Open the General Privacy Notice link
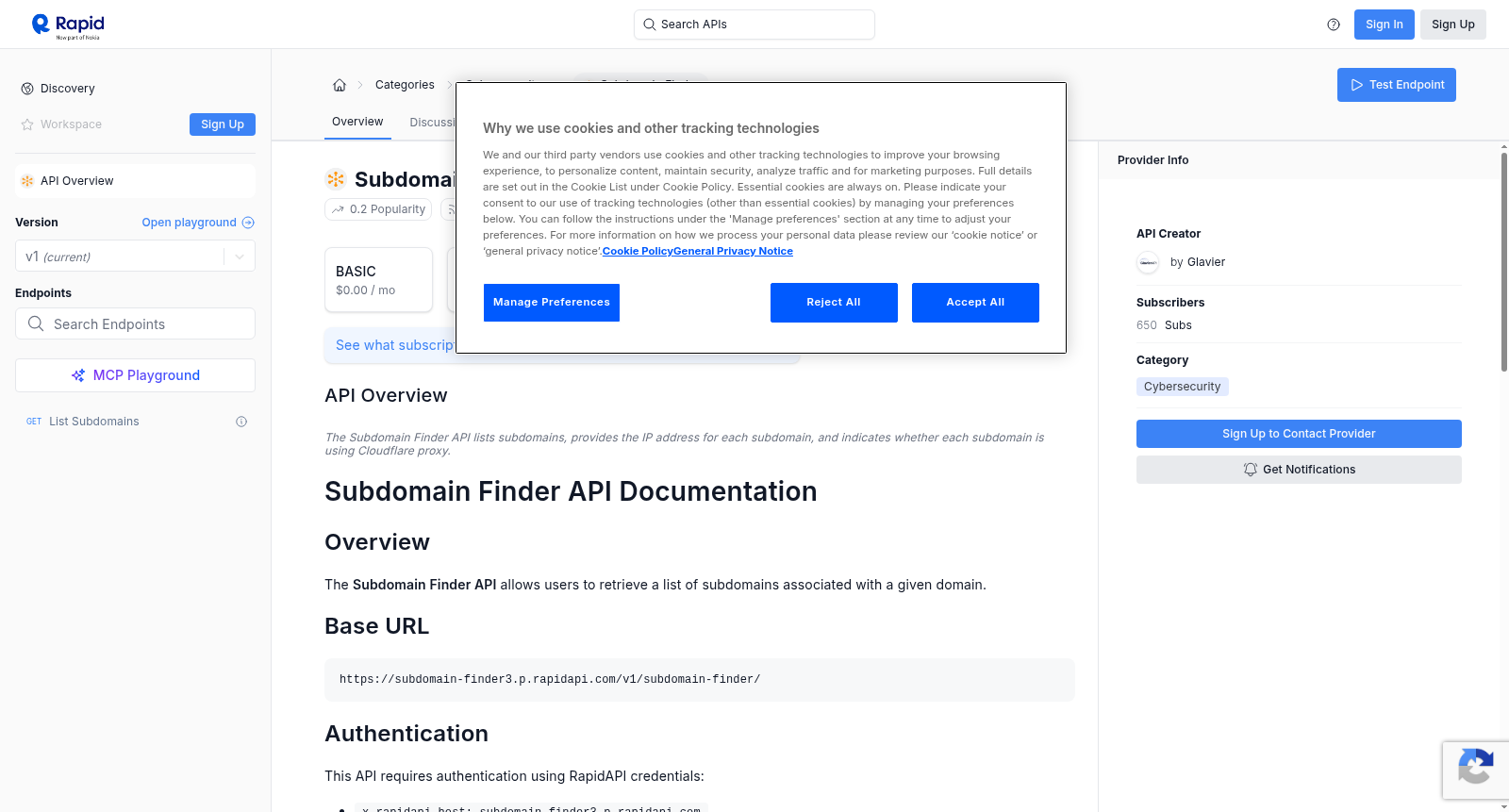Viewport: 1509px width, 812px height. tap(733, 251)
